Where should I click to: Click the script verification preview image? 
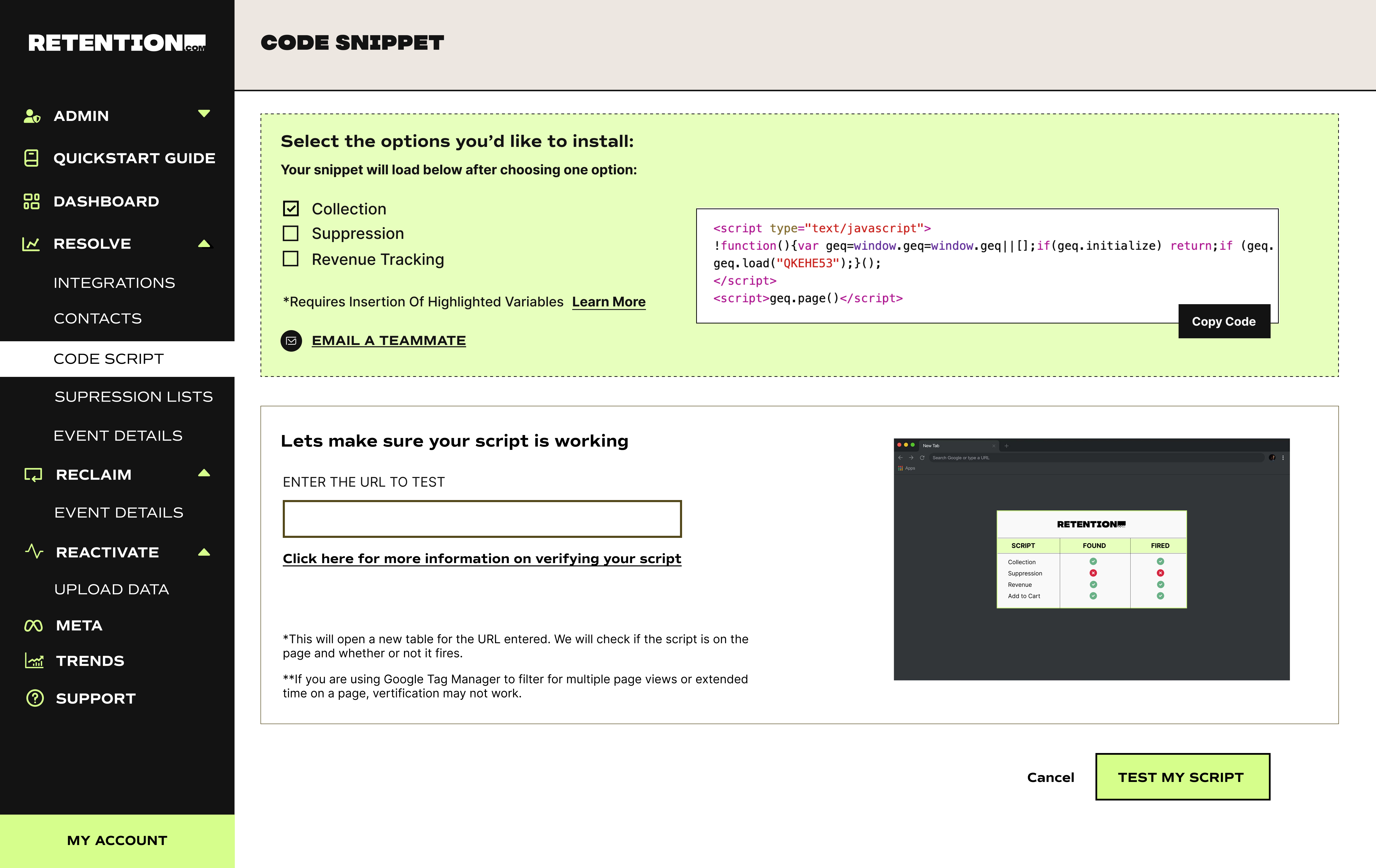tap(1091, 559)
